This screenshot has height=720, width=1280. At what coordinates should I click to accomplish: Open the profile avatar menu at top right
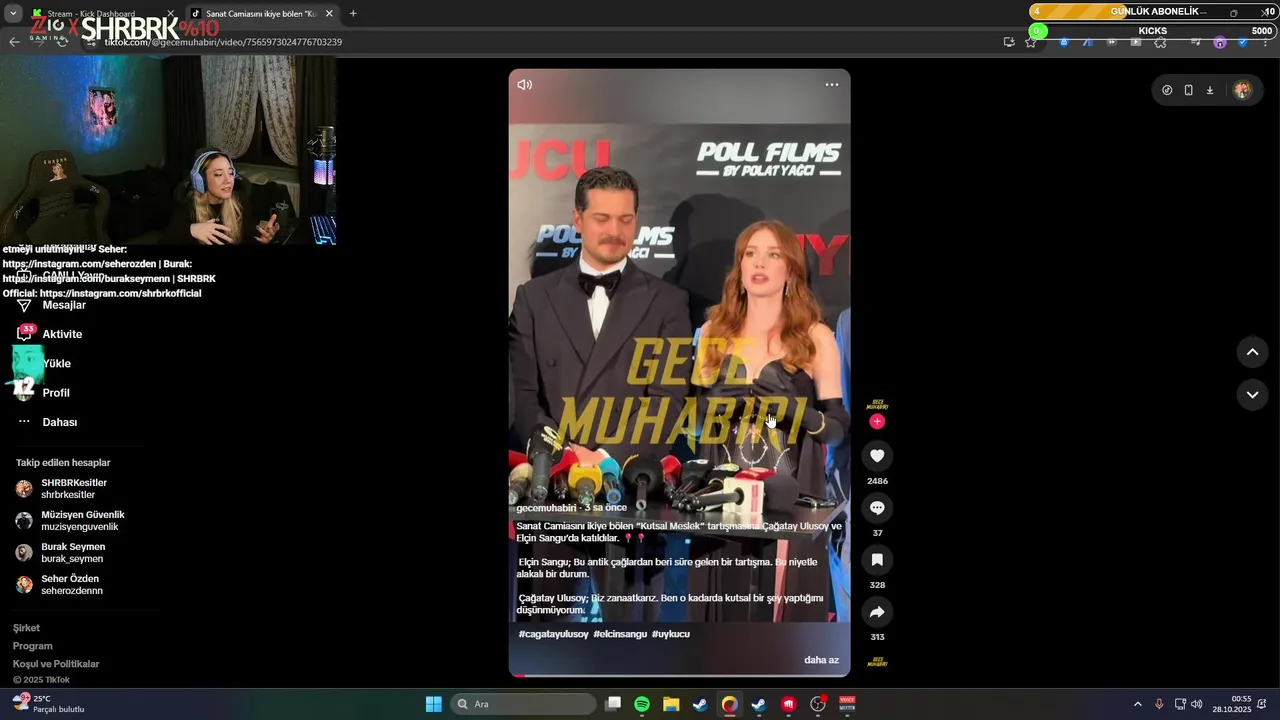click(x=1242, y=90)
